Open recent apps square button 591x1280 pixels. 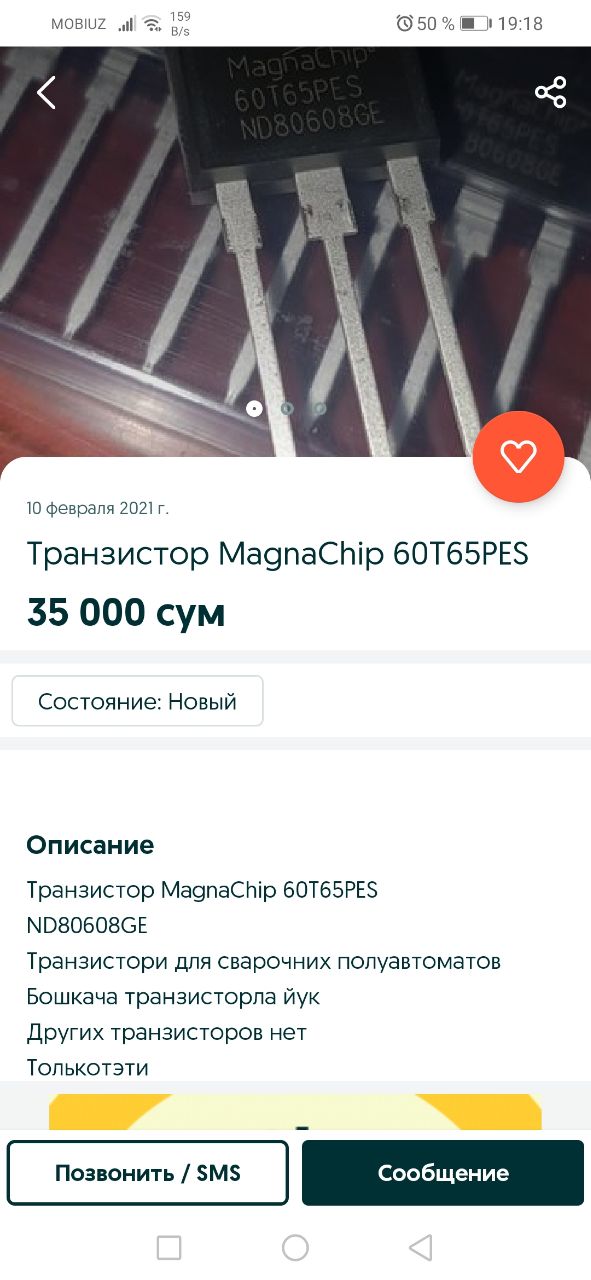tap(169, 1247)
